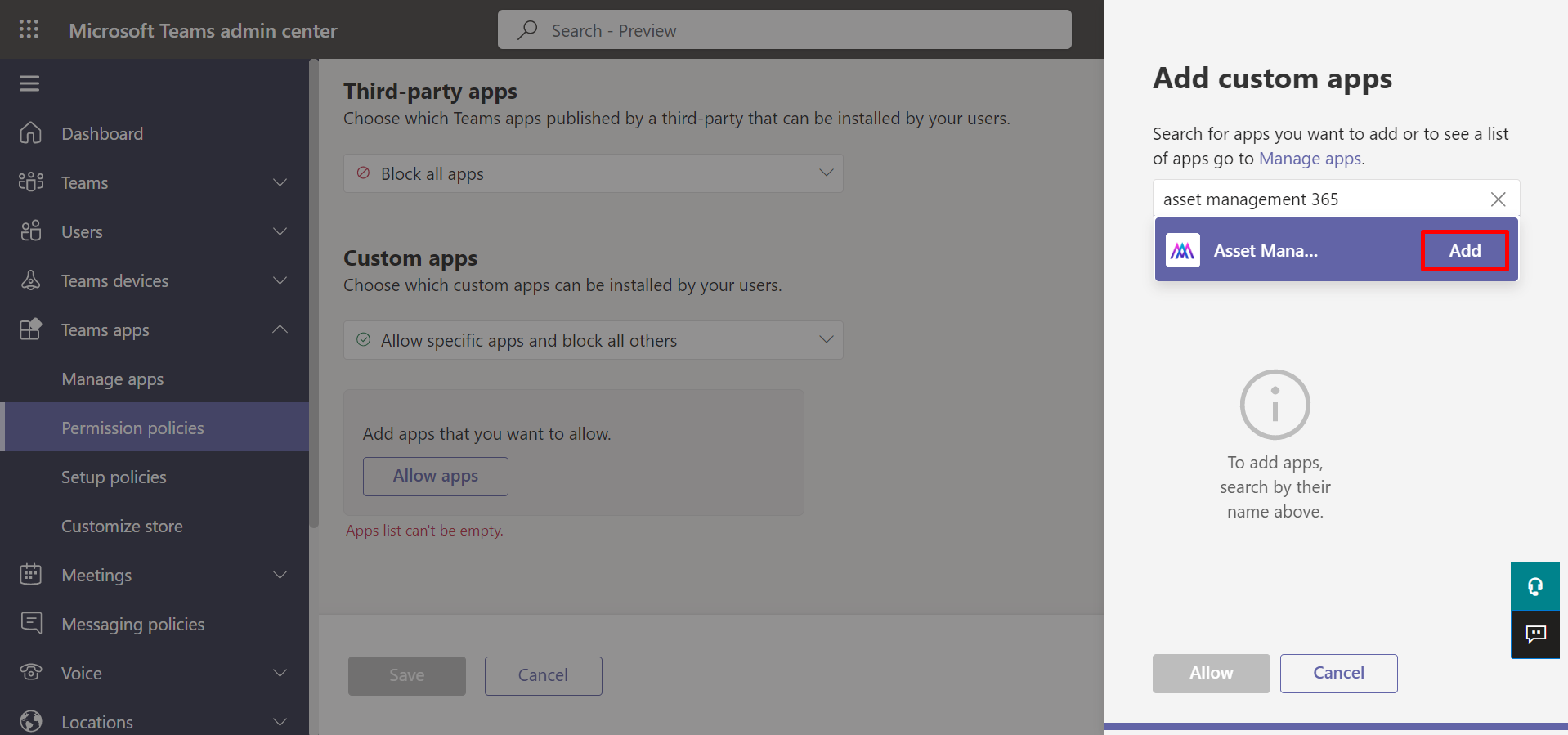Open the help headset button

pos(1535,586)
